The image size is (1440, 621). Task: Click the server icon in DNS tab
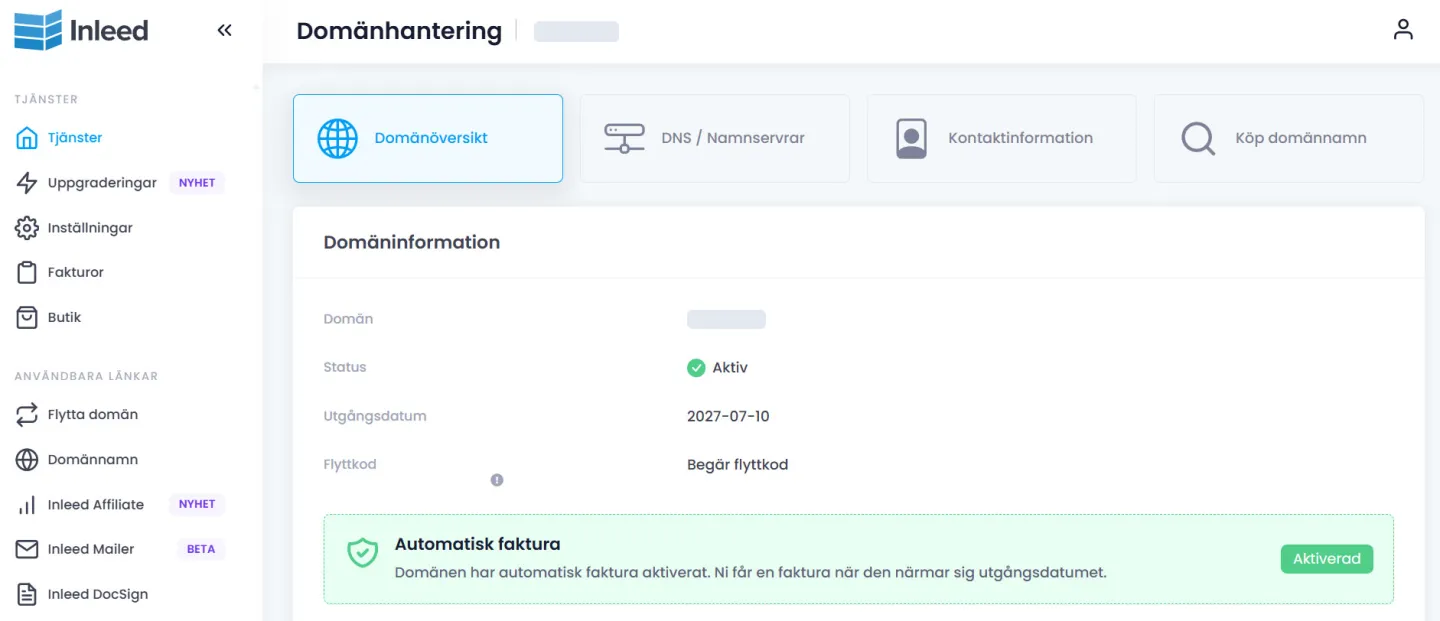[624, 138]
